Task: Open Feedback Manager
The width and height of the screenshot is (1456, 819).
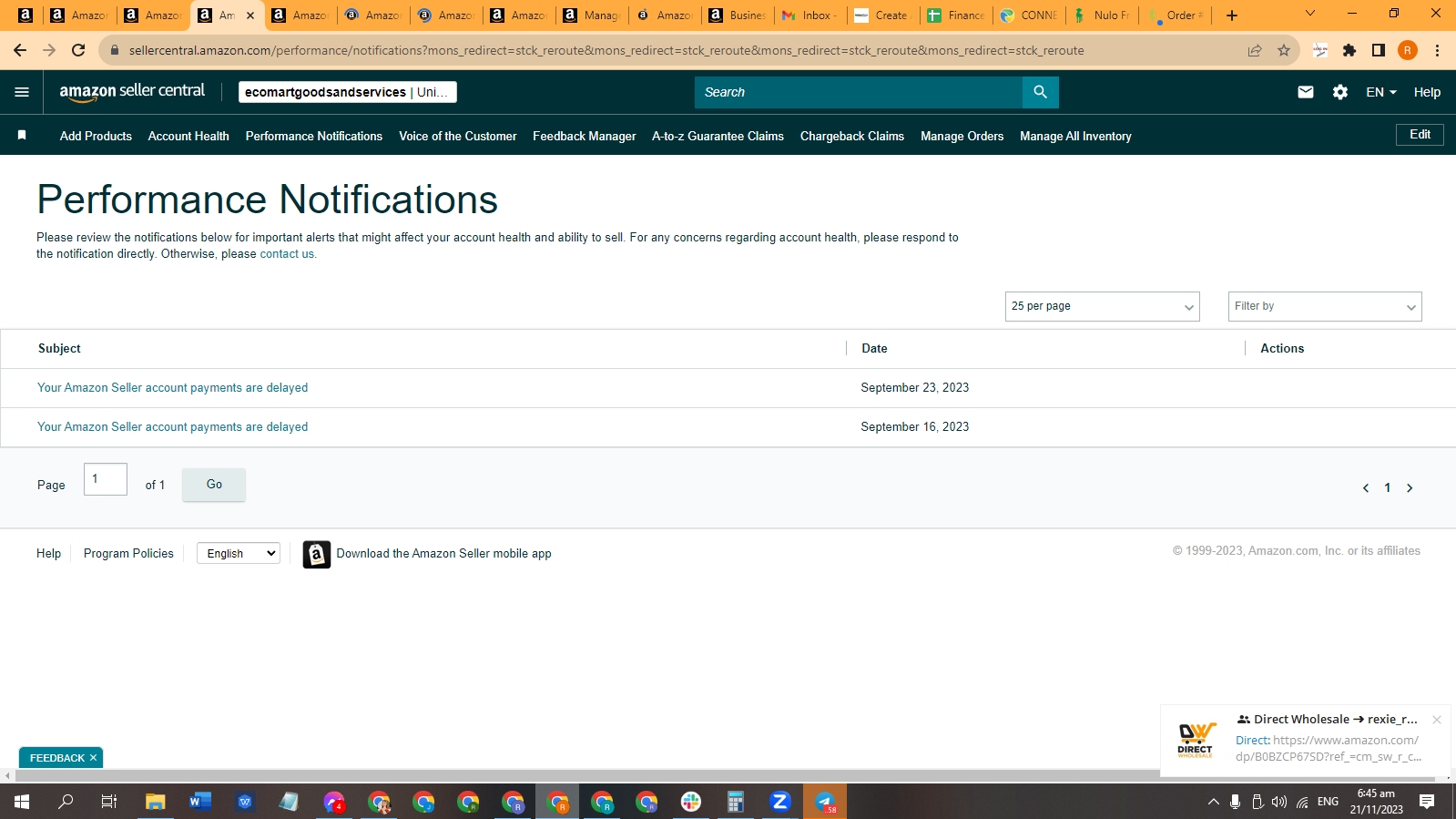Action: tap(585, 136)
